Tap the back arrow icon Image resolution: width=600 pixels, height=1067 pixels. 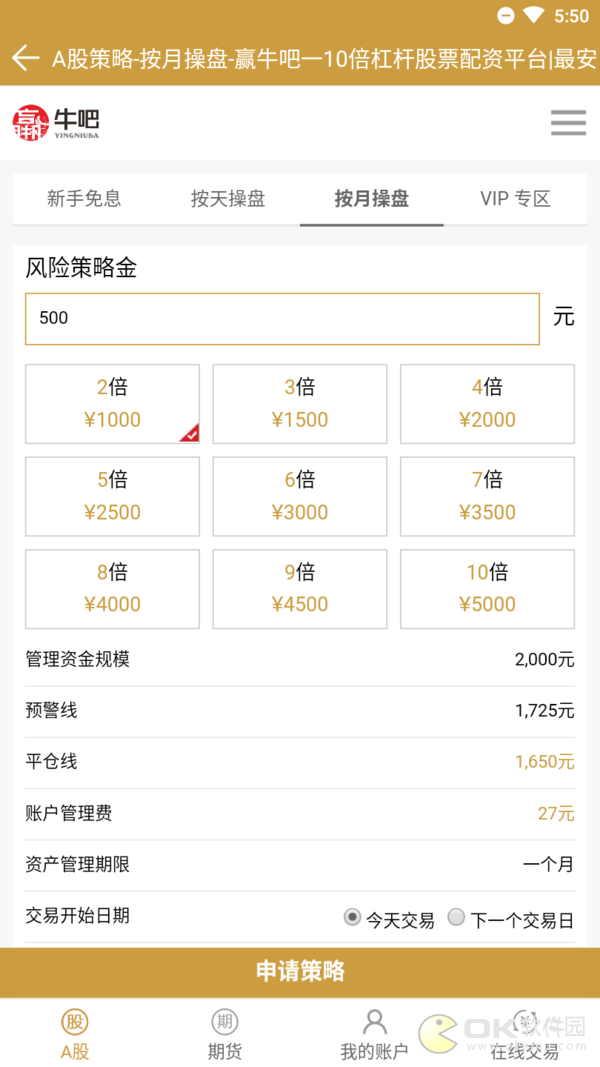pyautogui.click(x=25, y=58)
